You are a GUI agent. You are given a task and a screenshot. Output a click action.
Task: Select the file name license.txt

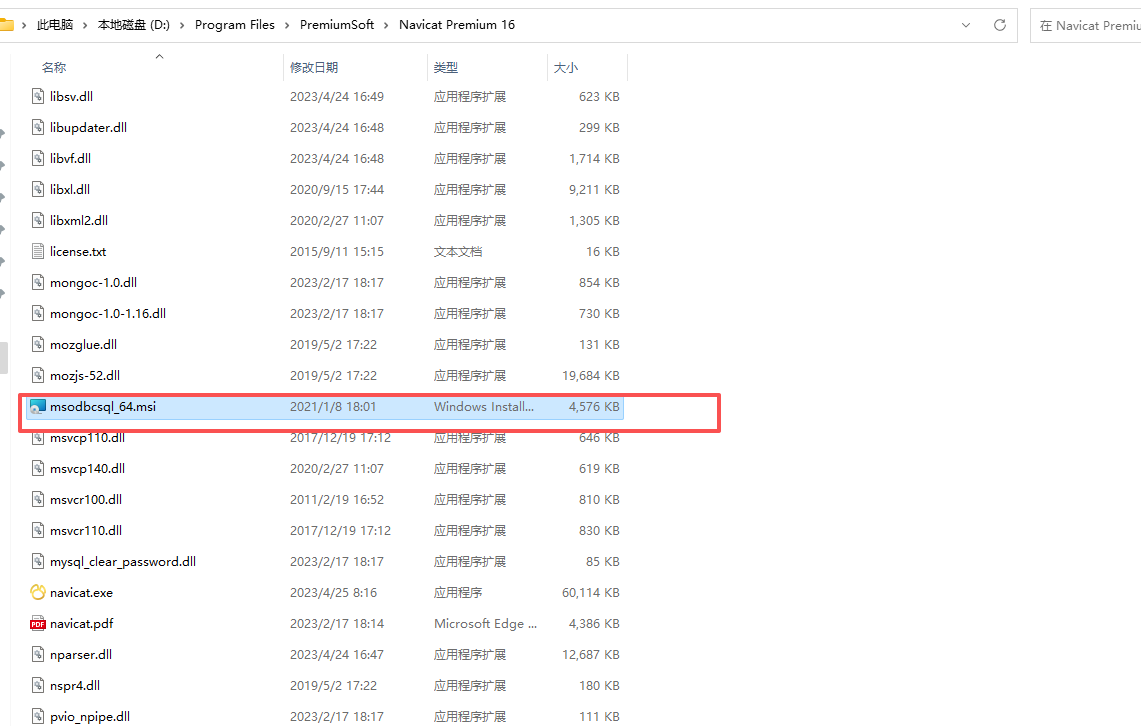[78, 251]
